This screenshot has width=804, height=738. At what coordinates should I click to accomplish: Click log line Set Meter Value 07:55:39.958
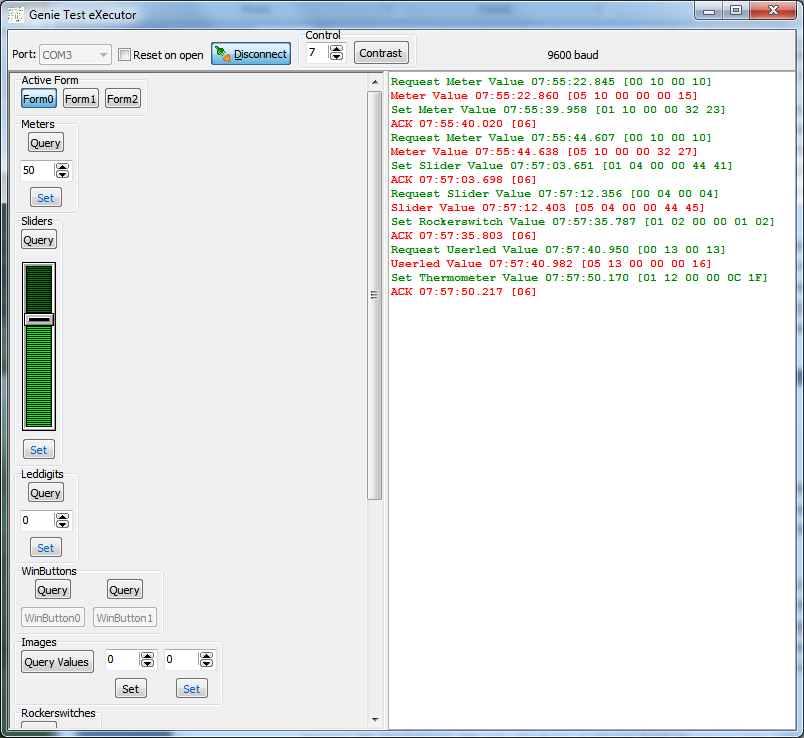click(x=558, y=110)
